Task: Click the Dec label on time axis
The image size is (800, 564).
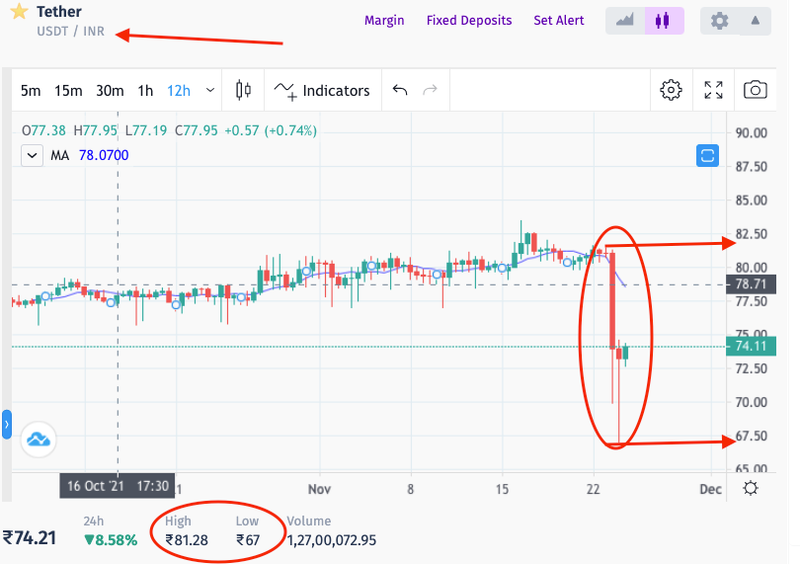Action: (710, 489)
